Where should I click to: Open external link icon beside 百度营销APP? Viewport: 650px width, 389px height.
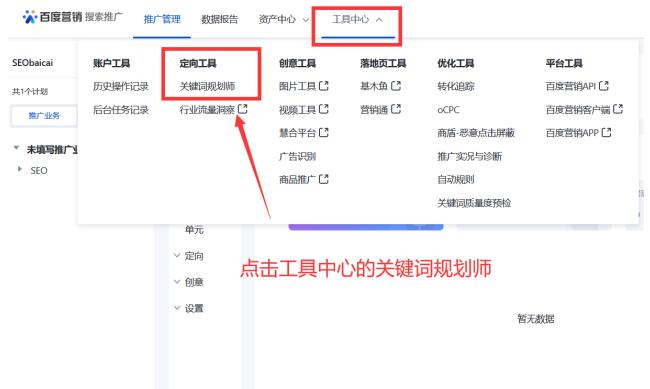606,133
